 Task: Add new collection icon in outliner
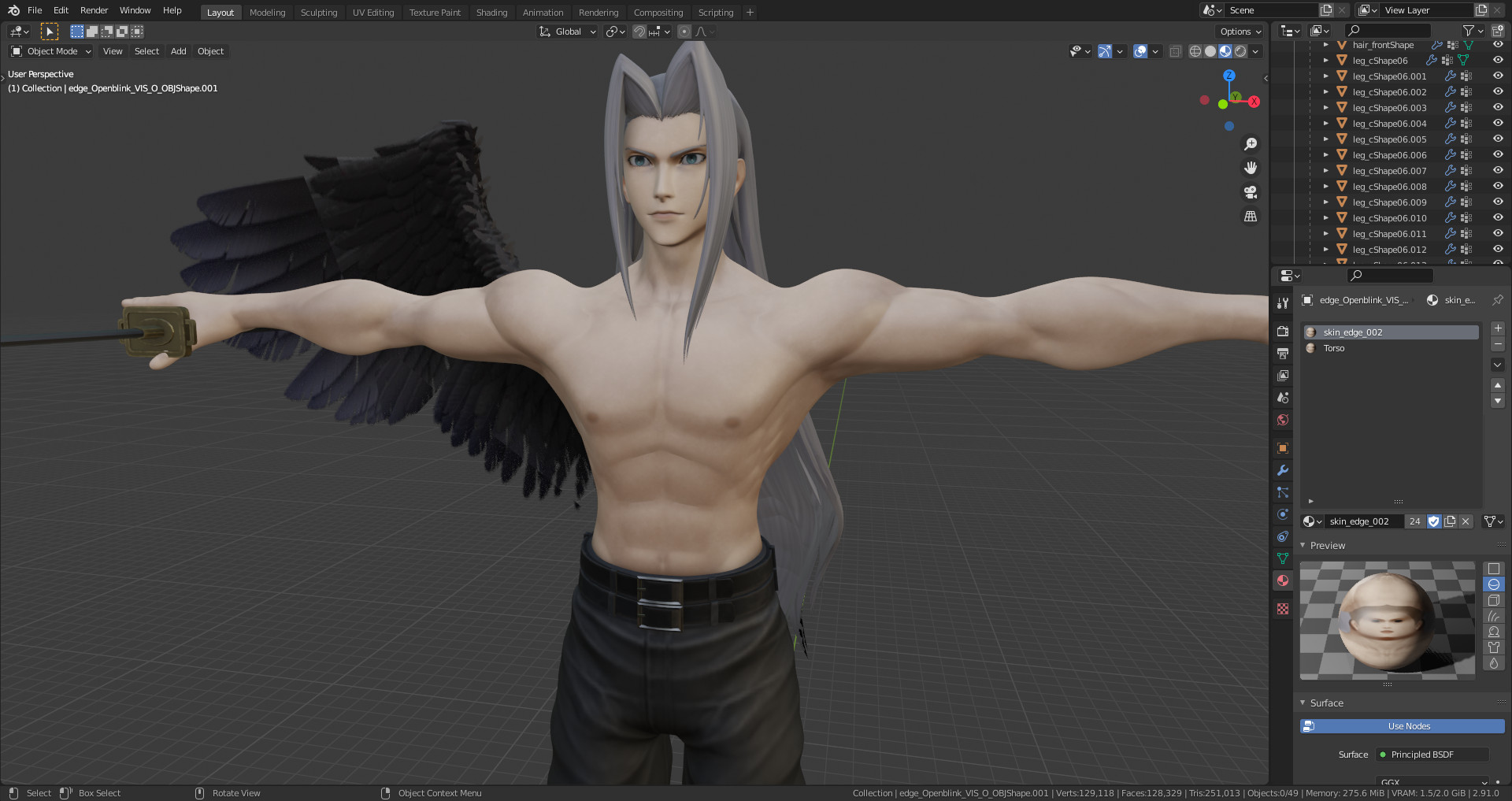tap(1498, 31)
